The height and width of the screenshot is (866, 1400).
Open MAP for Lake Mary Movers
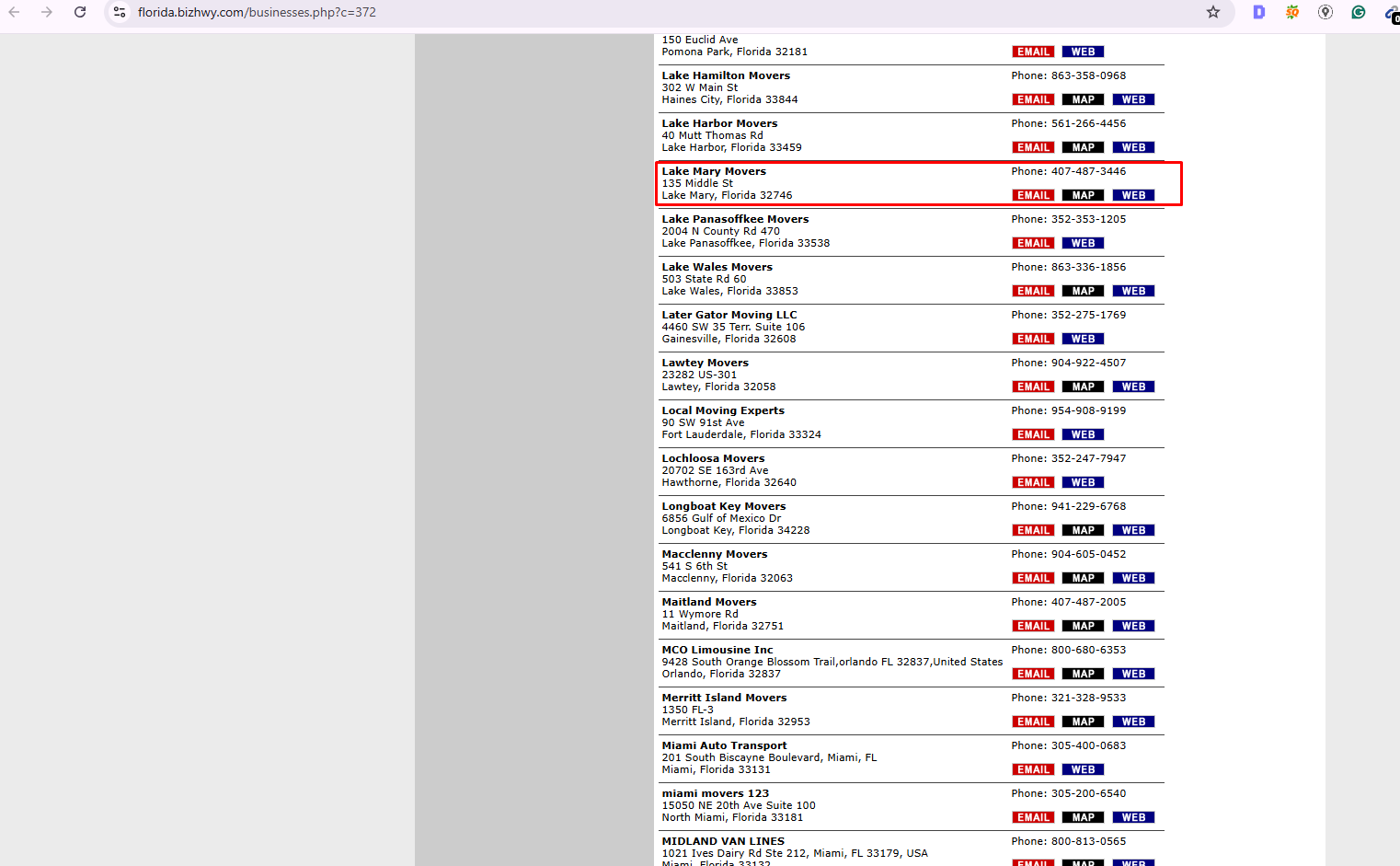click(1084, 195)
